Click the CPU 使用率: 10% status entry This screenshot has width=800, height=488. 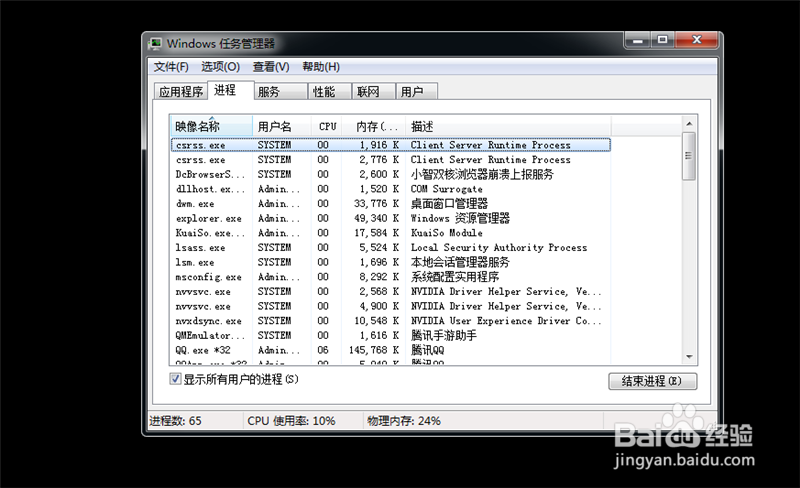pyautogui.click(x=291, y=421)
